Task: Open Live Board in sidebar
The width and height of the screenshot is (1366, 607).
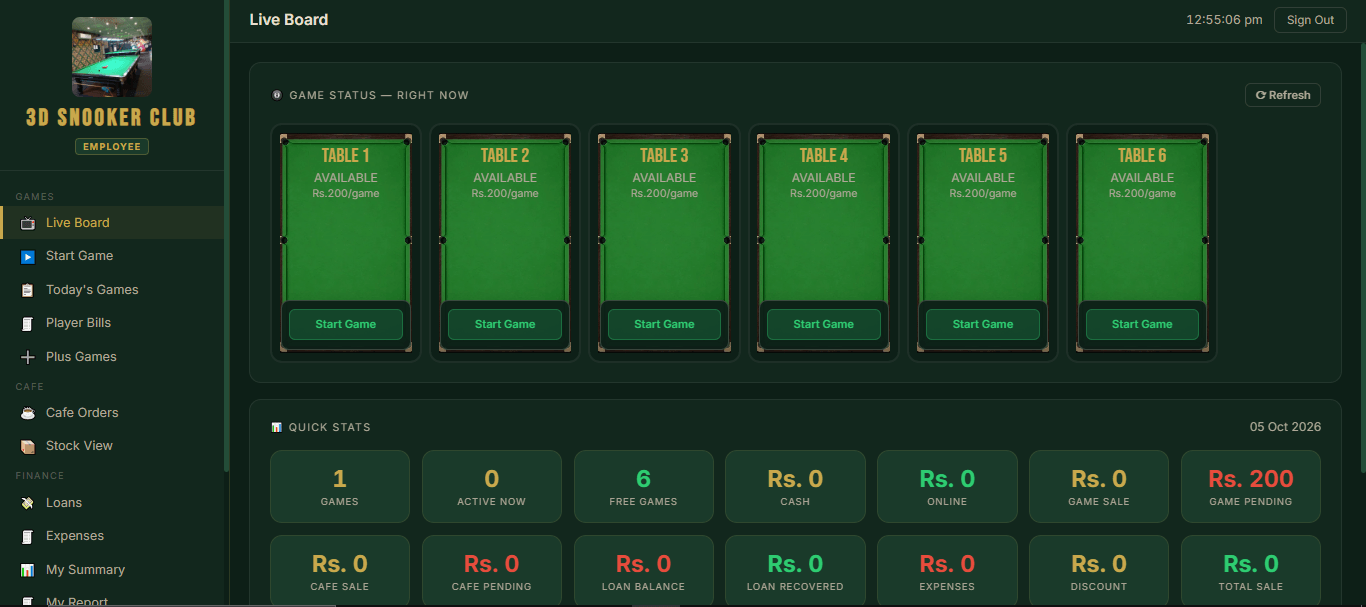Action: pyautogui.click(x=112, y=223)
